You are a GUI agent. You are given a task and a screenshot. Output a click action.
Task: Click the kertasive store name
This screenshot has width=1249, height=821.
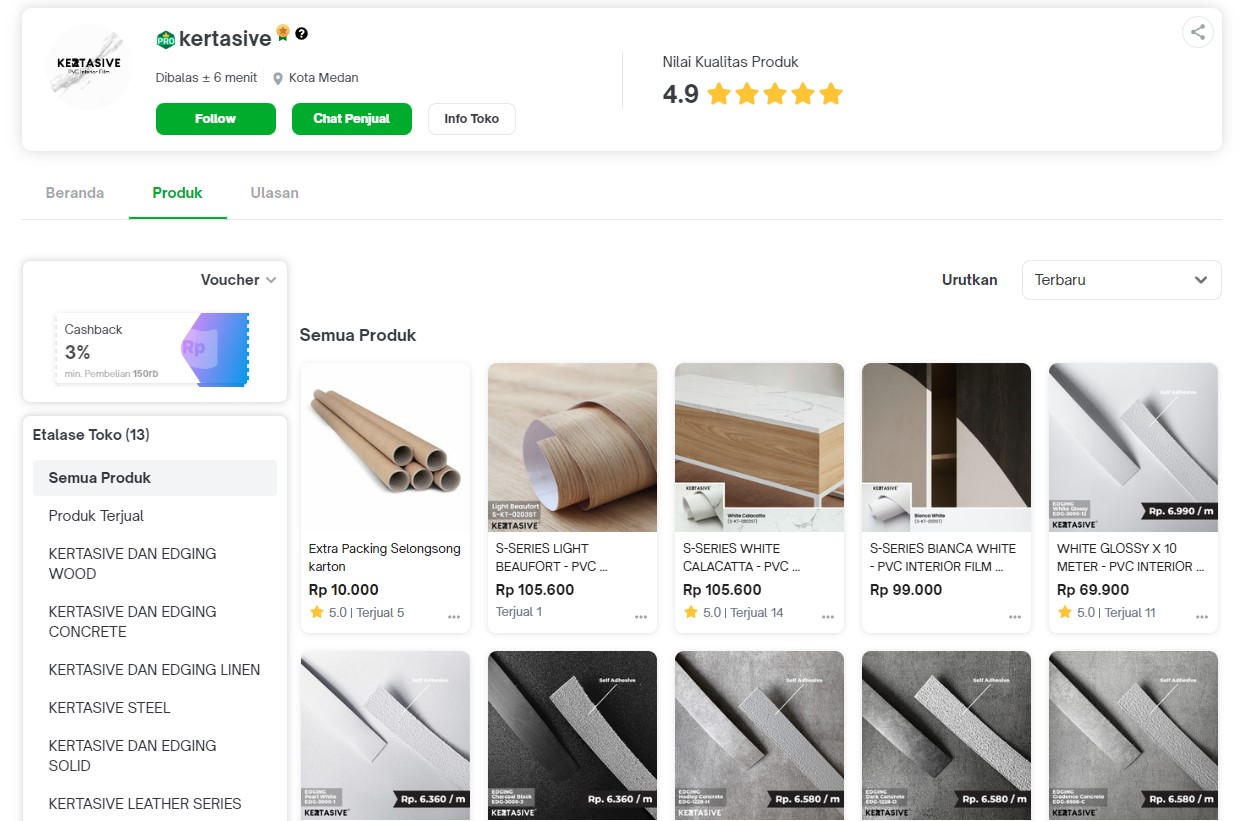[225, 38]
